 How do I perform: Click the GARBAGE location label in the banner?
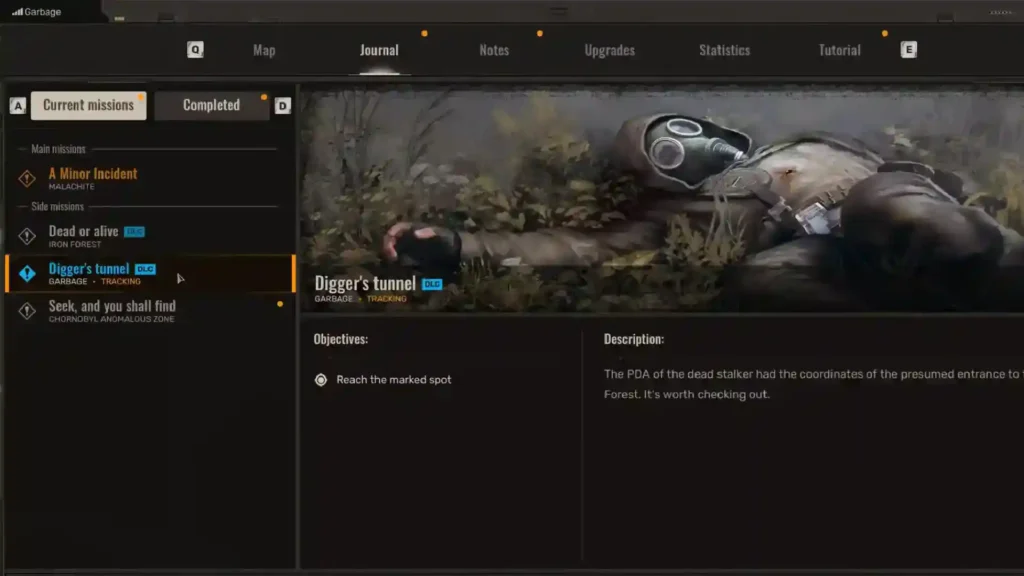pyautogui.click(x=334, y=299)
